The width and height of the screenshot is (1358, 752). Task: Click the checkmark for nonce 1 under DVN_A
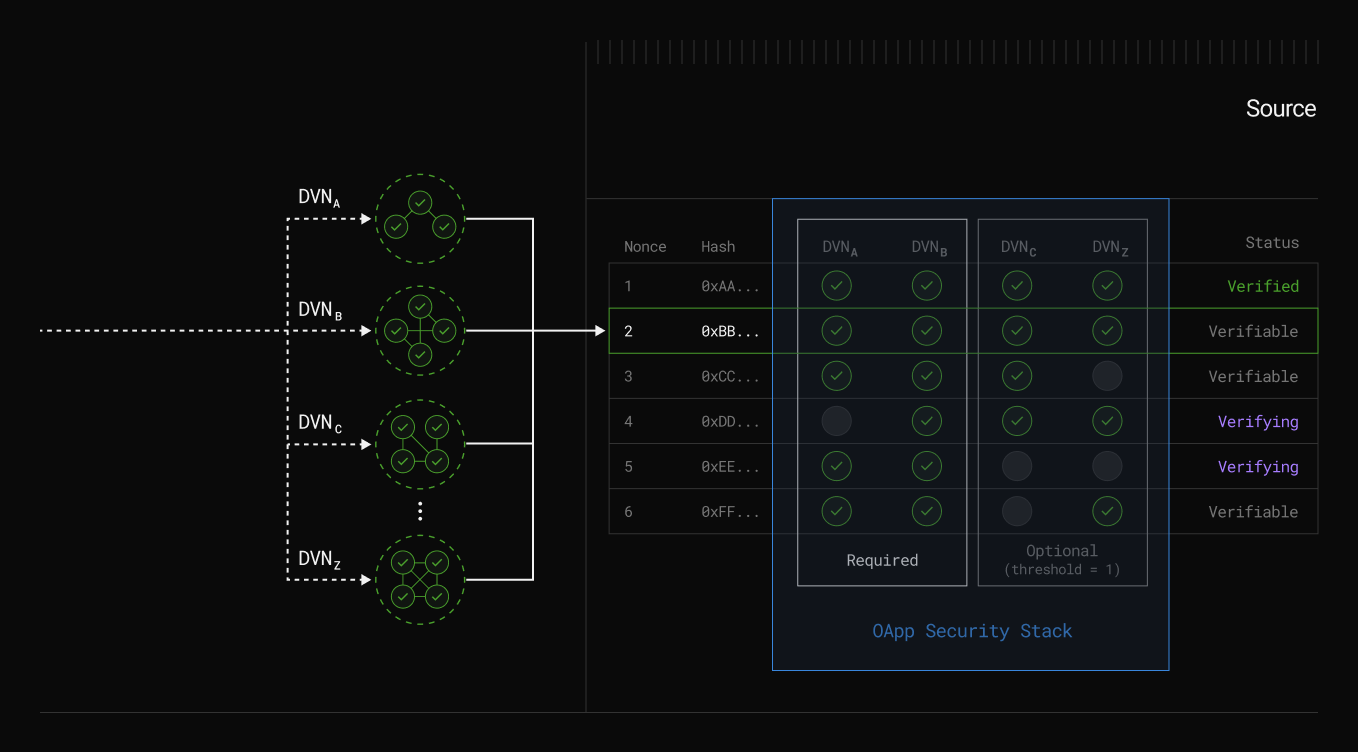point(836,285)
